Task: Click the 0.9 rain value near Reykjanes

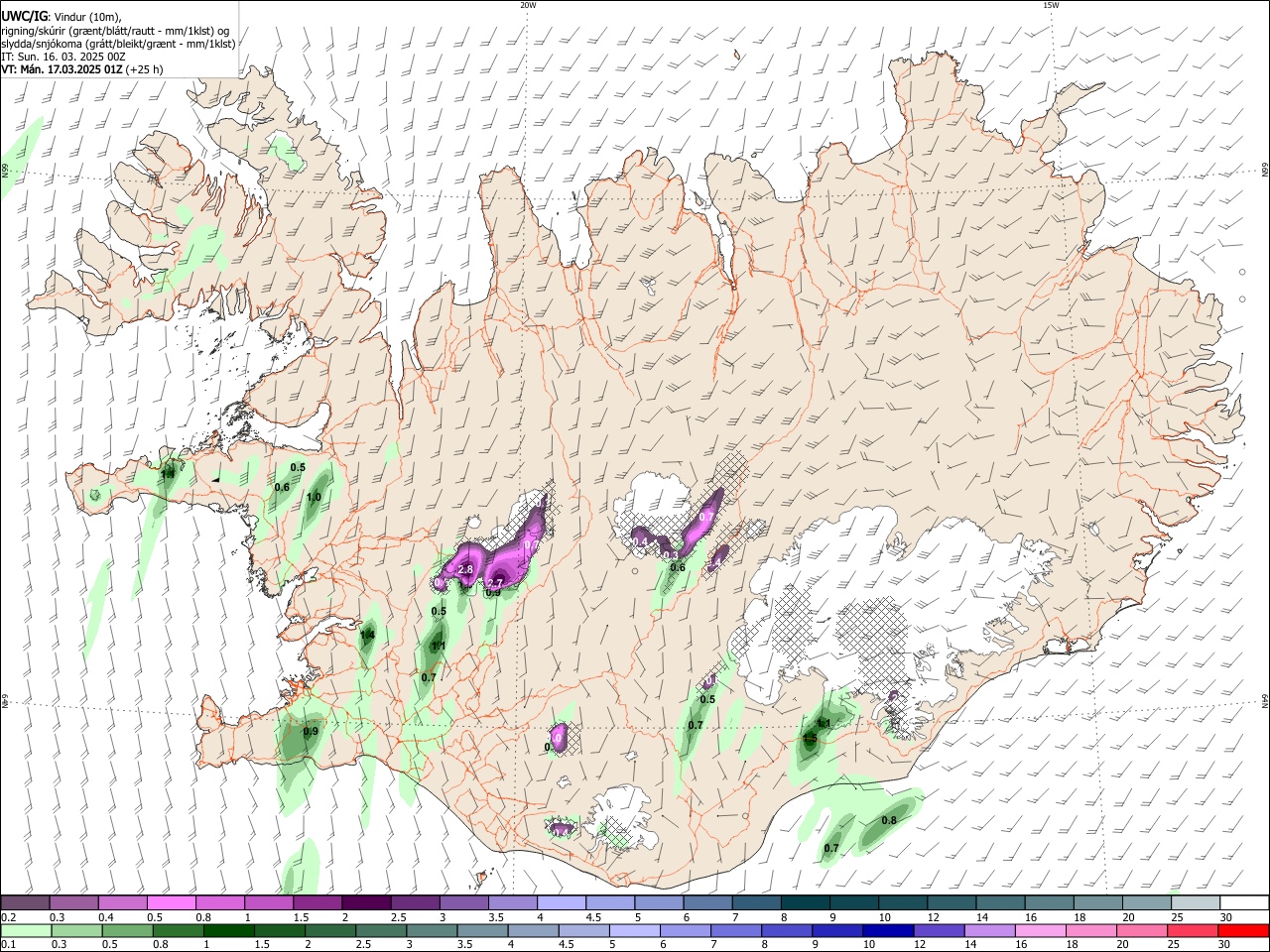Action: [311, 732]
